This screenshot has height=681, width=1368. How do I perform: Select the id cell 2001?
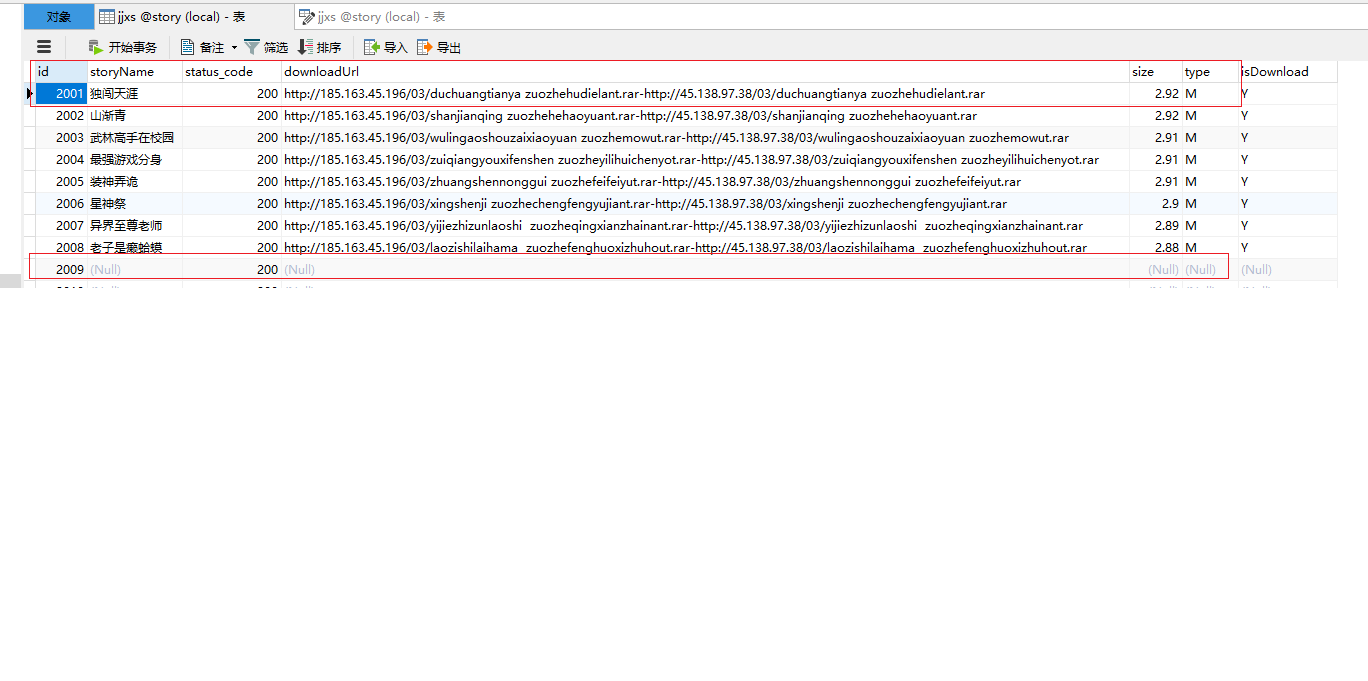[x=61, y=93]
